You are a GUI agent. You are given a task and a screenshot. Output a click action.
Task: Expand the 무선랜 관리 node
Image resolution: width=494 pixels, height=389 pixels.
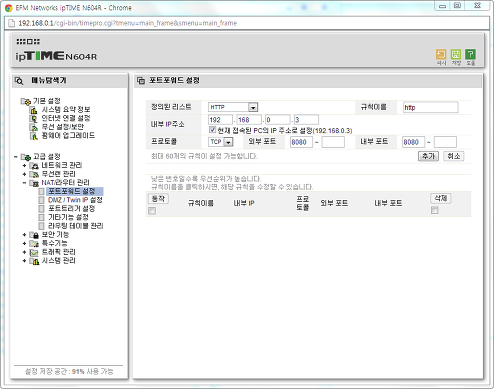[24, 174]
